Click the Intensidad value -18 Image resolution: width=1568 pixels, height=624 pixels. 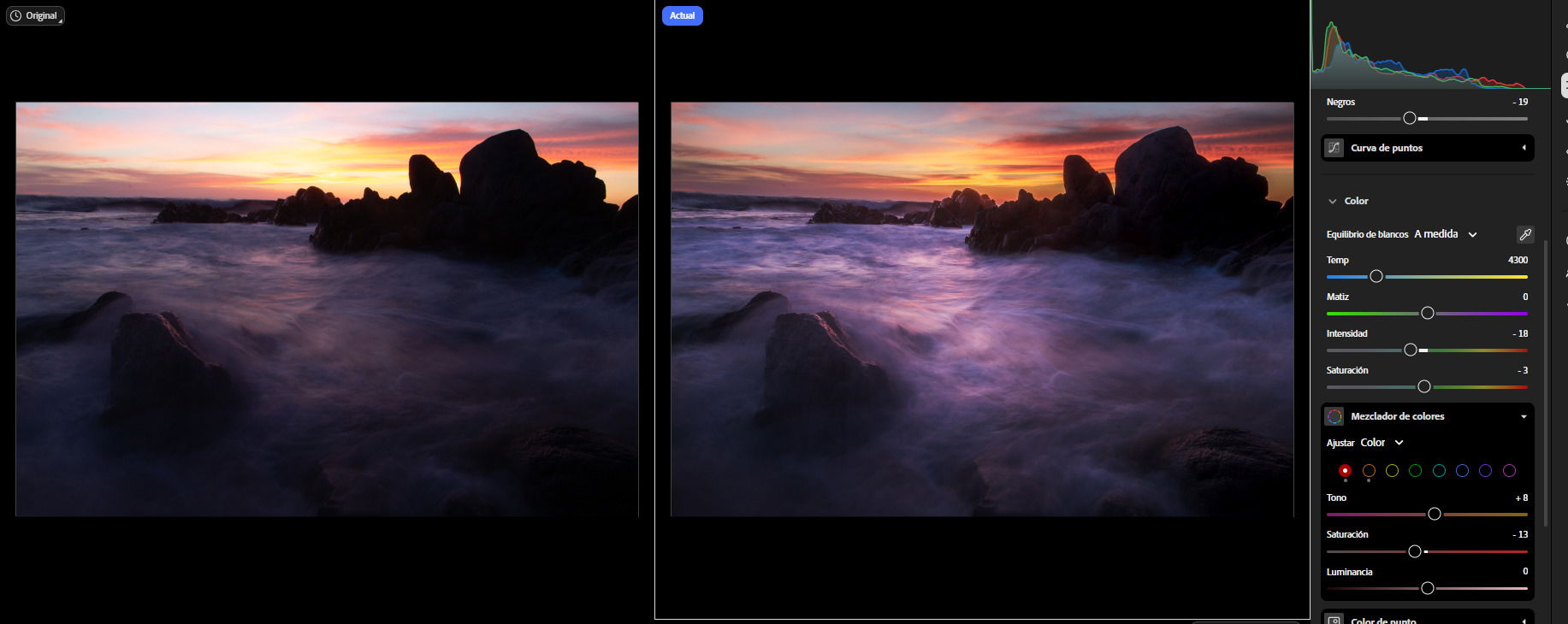1520,333
